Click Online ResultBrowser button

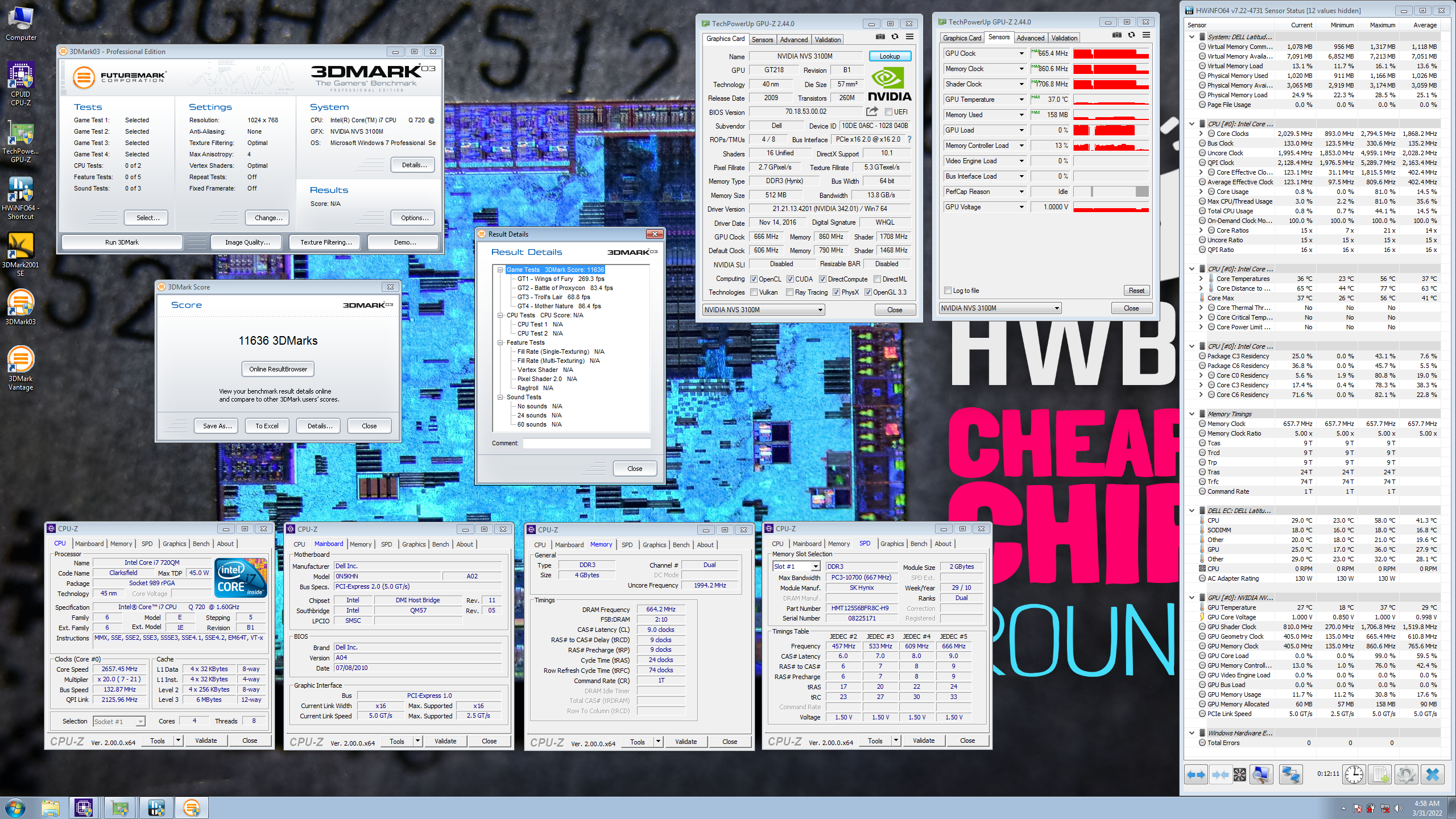278,369
